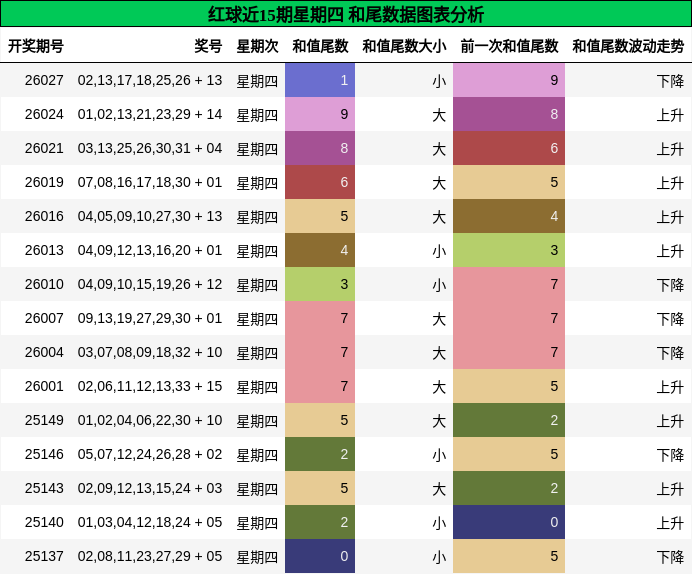
Task: Click numbers 03,07,08,09,18,32 + 10
Action: point(150,352)
